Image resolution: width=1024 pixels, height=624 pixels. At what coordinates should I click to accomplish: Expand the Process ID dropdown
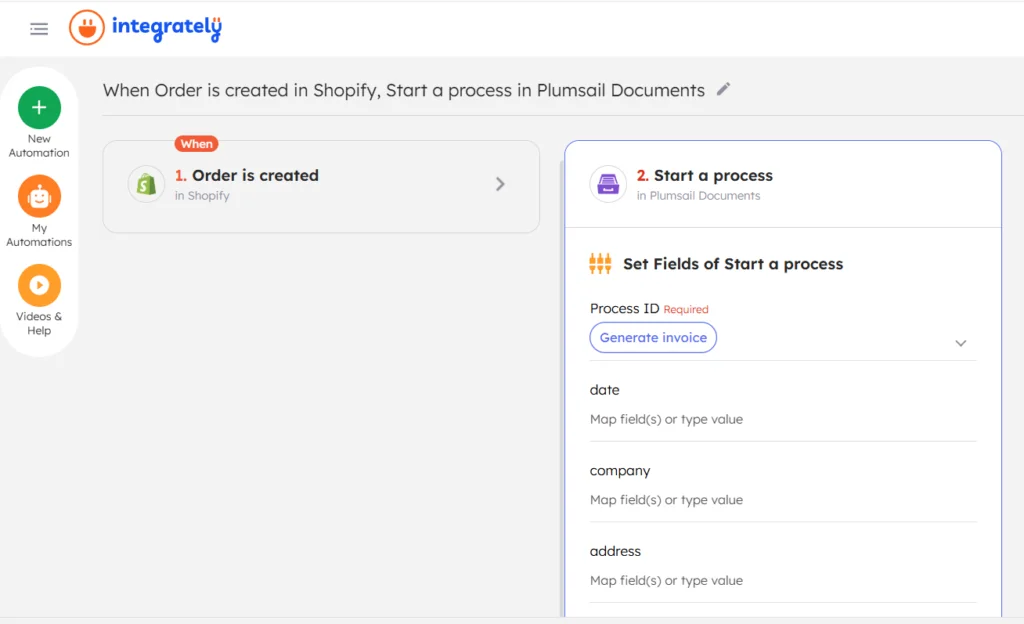click(x=960, y=342)
